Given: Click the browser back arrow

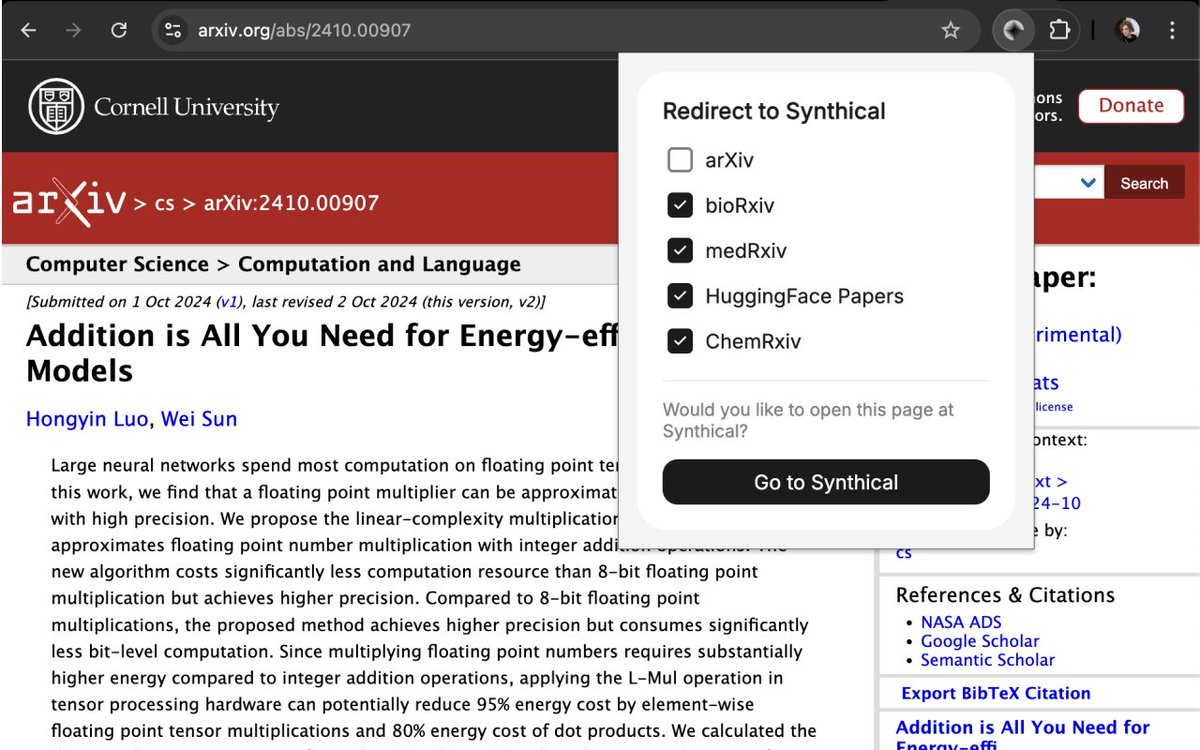Looking at the screenshot, I should pyautogui.click(x=28, y=30).
